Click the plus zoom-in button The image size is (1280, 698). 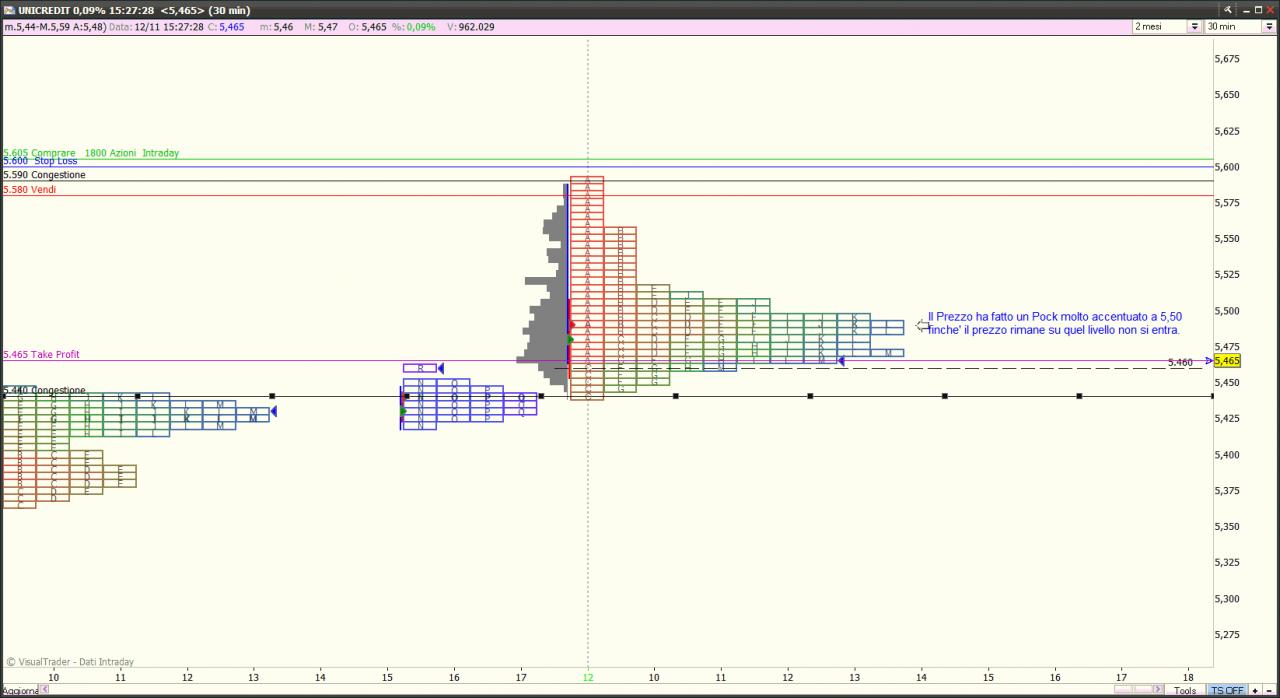pos(1255,690)
